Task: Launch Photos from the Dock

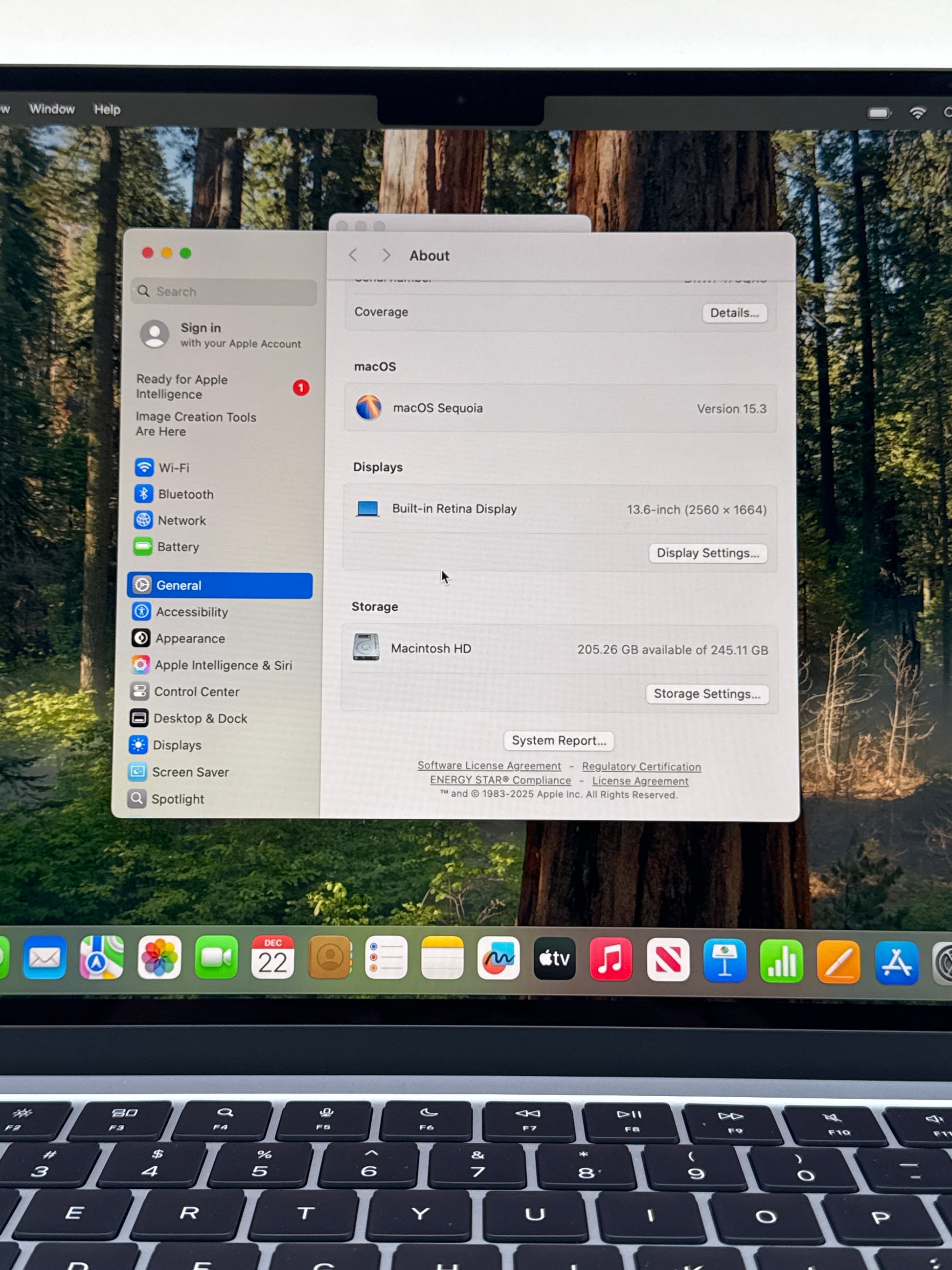Action: click(x=159, y=957)
